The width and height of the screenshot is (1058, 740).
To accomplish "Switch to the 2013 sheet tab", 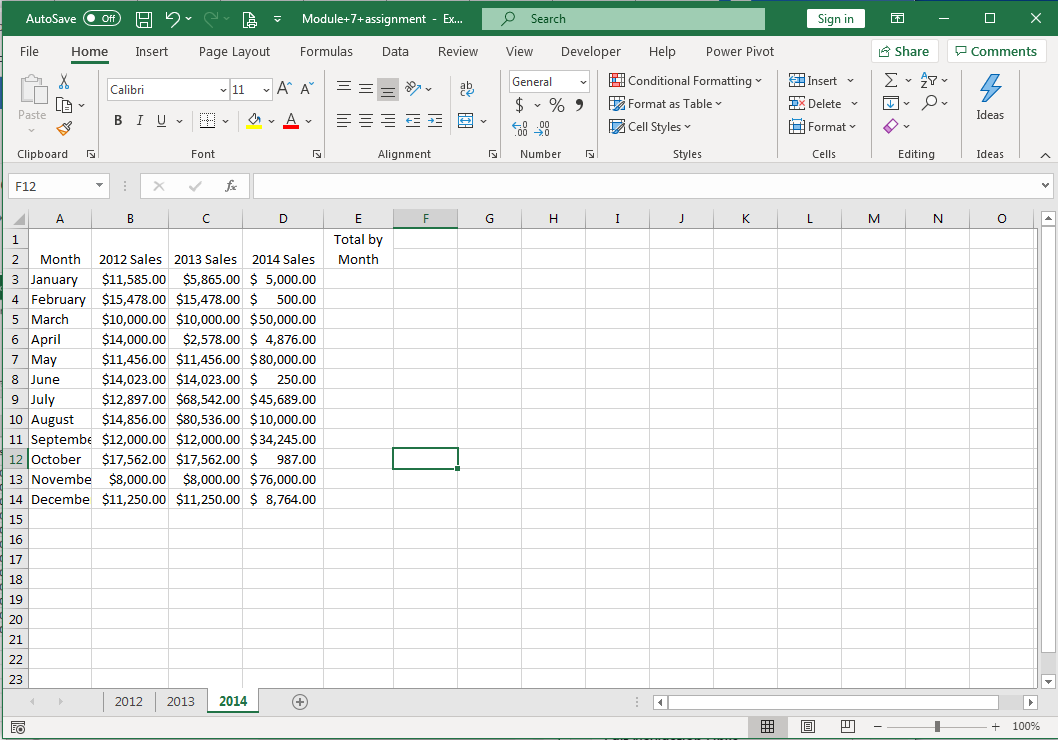I will [181, 702].
